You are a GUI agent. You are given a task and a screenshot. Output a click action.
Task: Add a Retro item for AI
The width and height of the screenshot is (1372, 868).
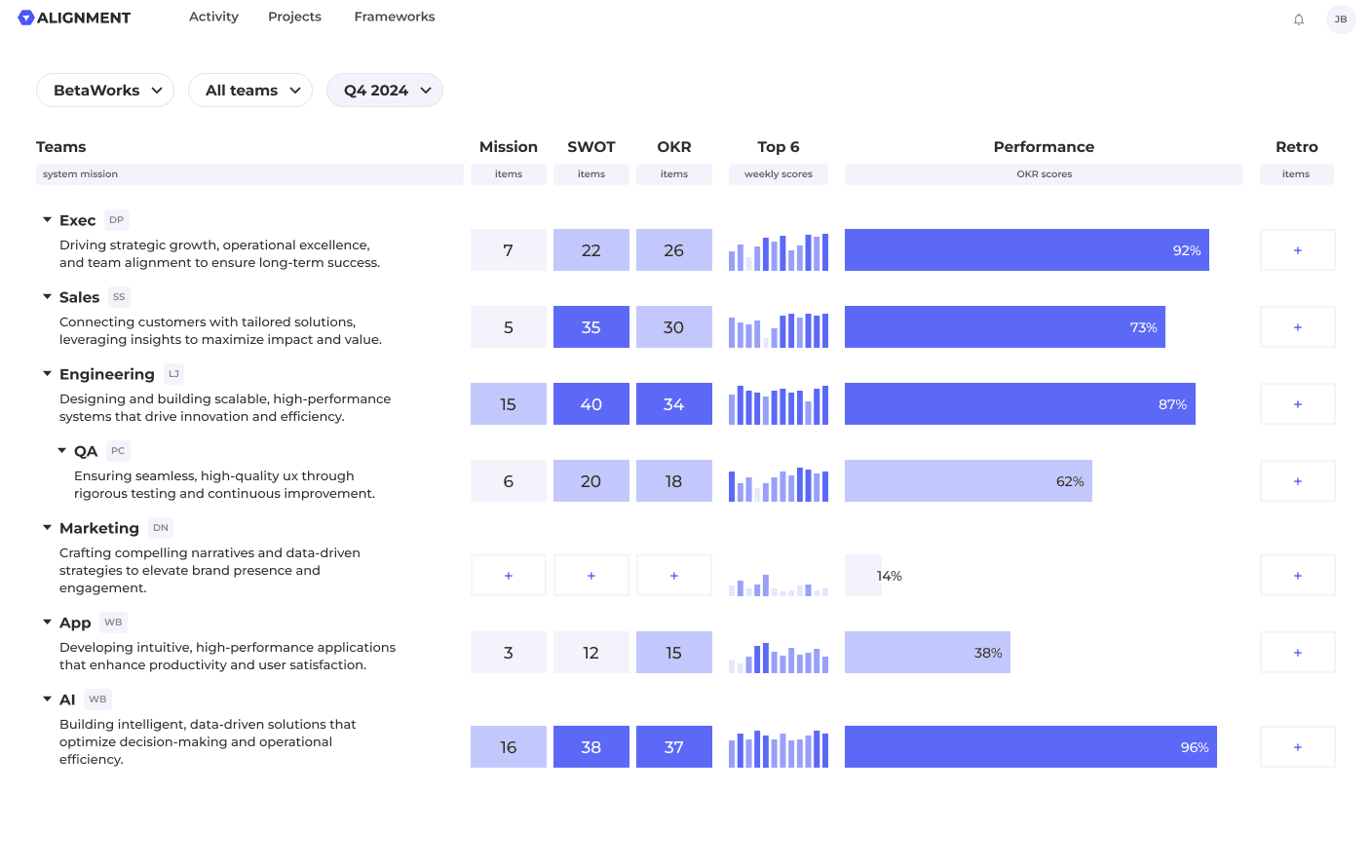pyautogui.click(x=1298, y=747)
